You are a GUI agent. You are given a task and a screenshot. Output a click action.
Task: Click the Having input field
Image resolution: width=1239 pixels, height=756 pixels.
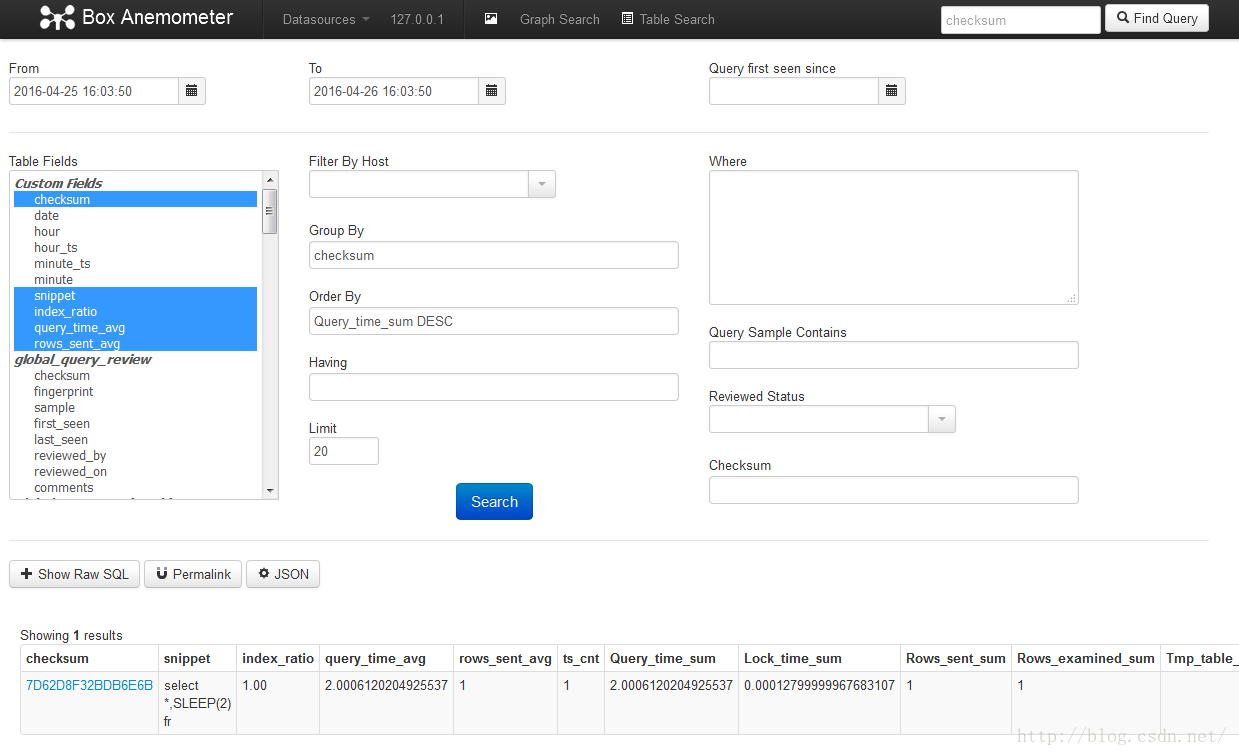pos(494,387)
